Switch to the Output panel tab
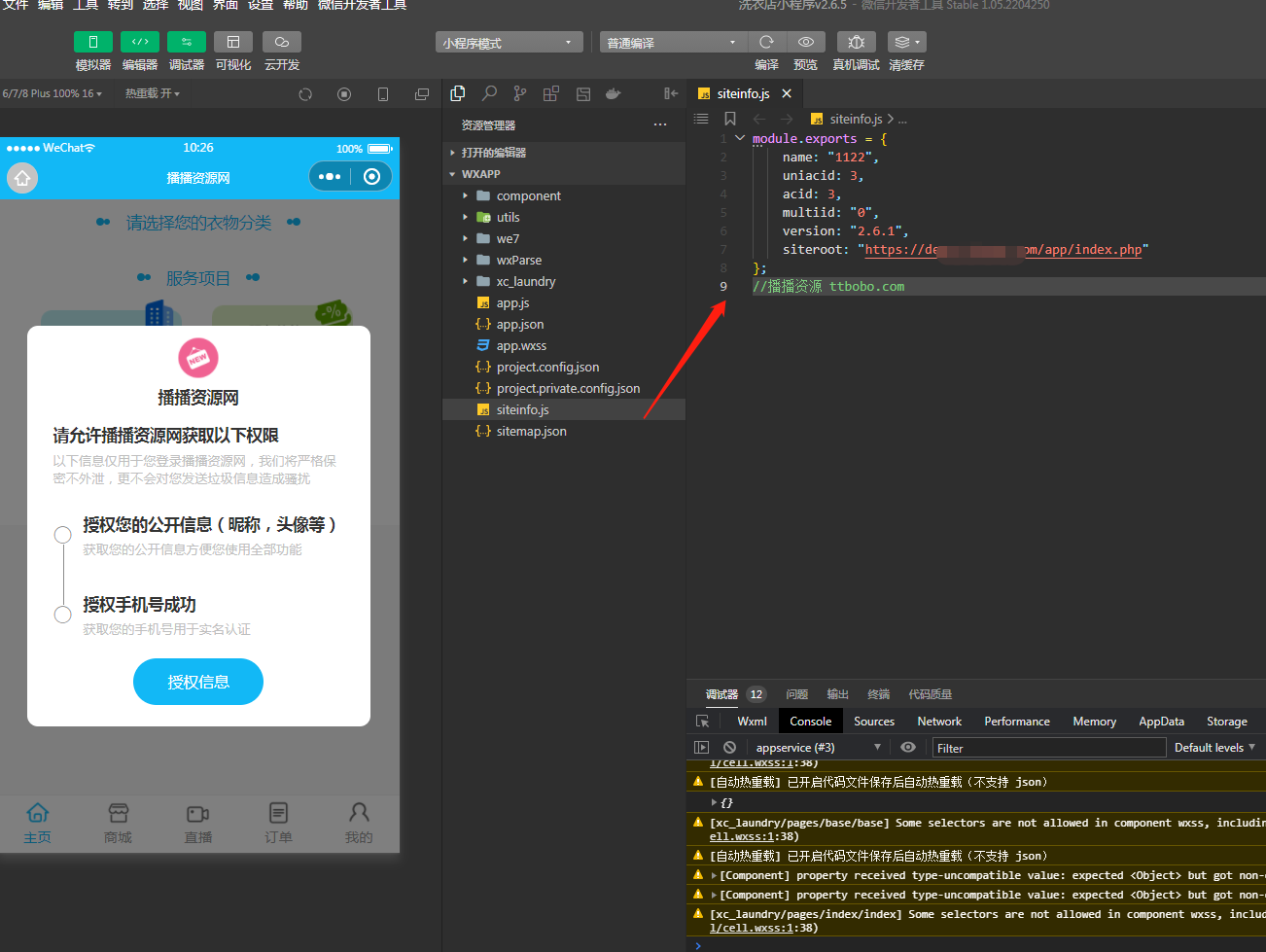The height and width of the screenshot is (952, 1266). [x=838, y=694]
